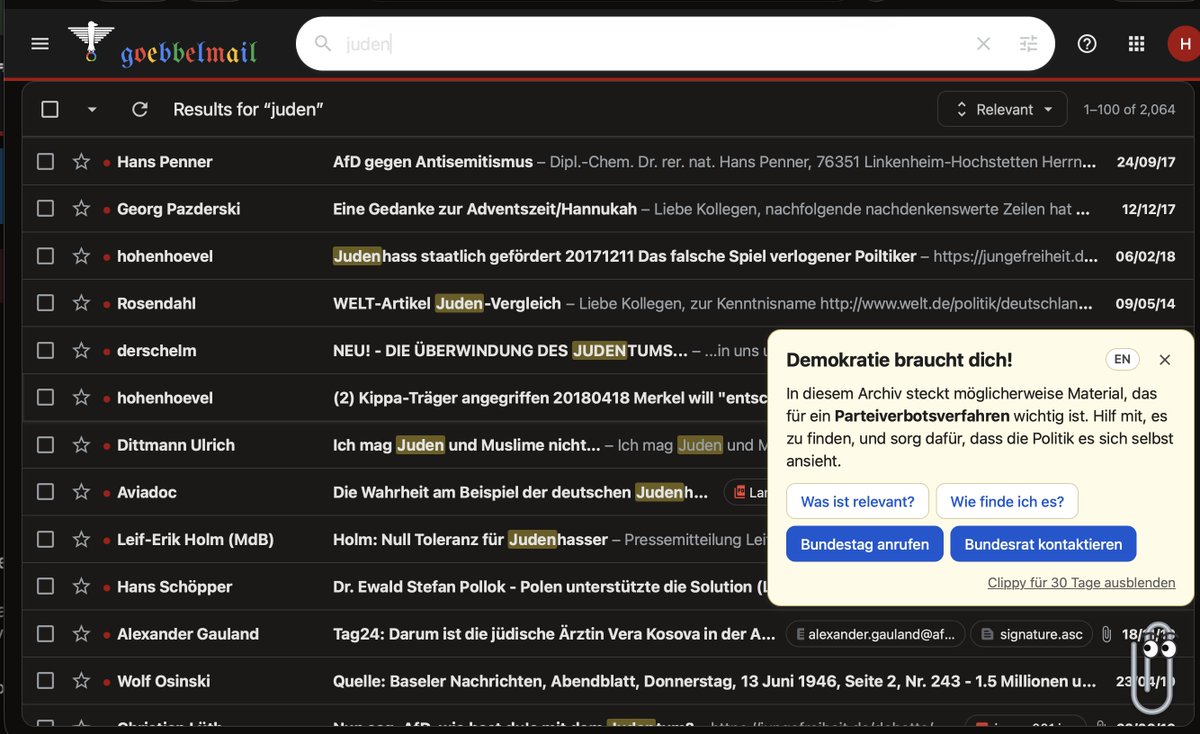The image size is (1200, 734).
Task: Open the apps grid icon
Action: coord(1136,44)
